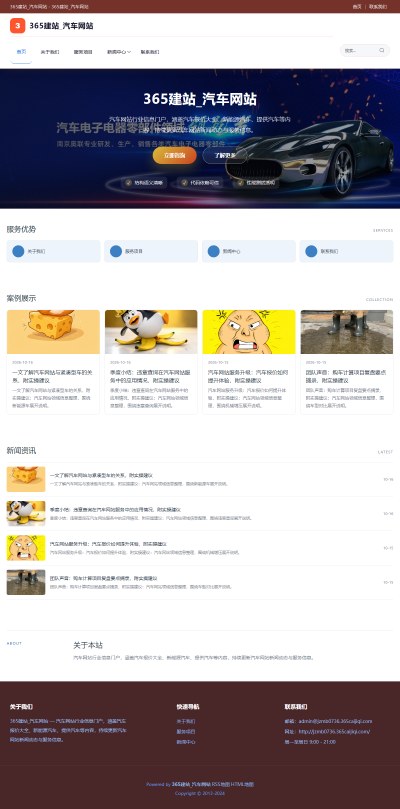This screenshot has height=809, width=400.
Task: Open case title starting with "团队声音"
Action: coord(346,376)
